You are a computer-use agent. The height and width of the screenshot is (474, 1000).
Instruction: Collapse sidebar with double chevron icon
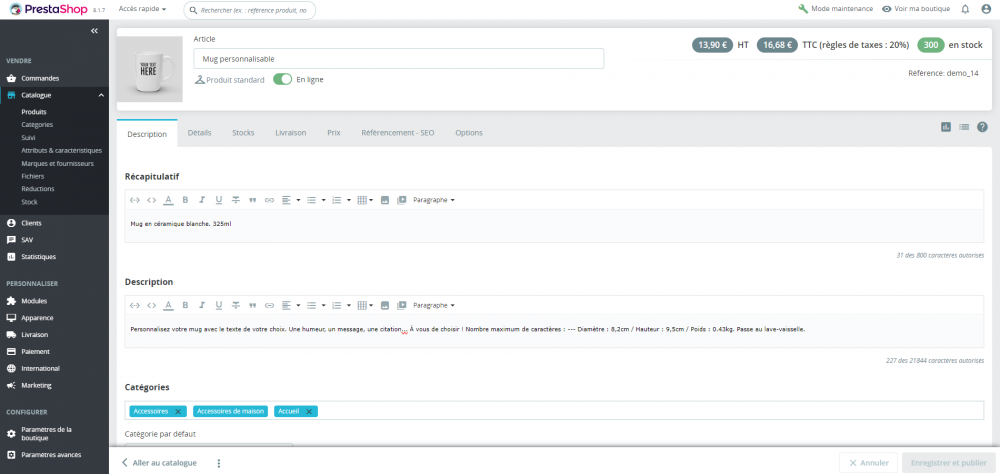click(x=94, y=31)
